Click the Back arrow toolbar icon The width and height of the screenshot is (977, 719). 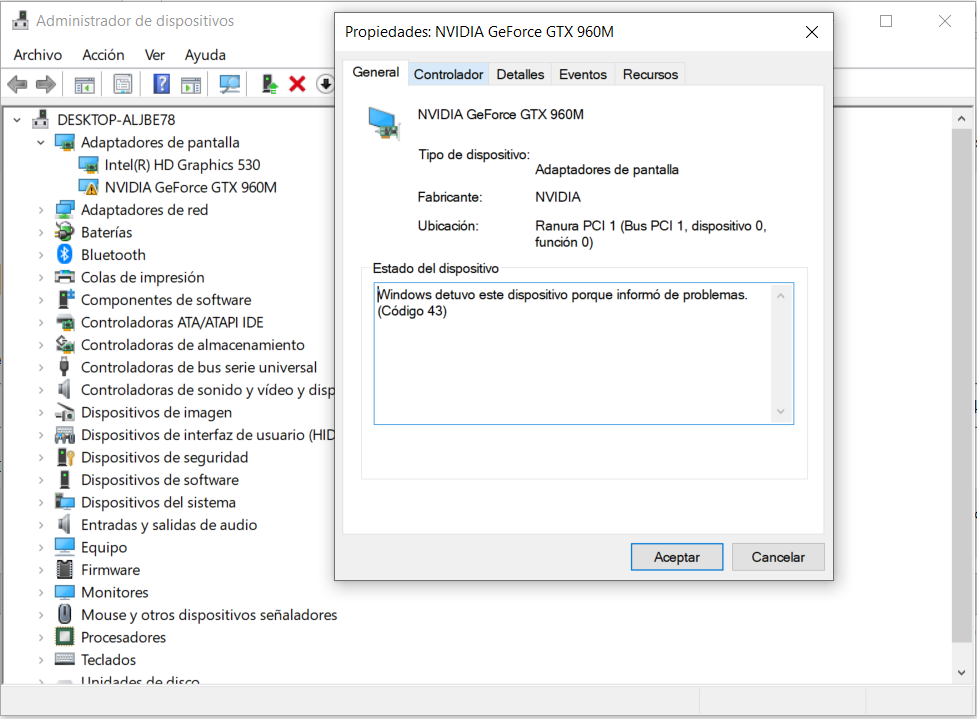coord(17,83)
